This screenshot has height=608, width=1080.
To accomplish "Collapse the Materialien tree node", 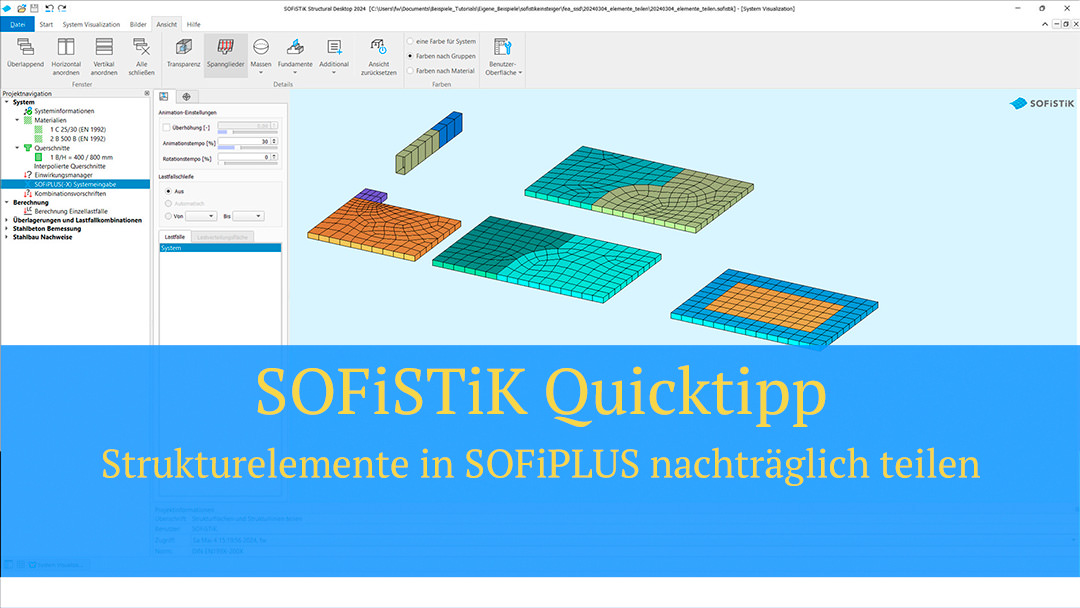I will coord(17,120).
